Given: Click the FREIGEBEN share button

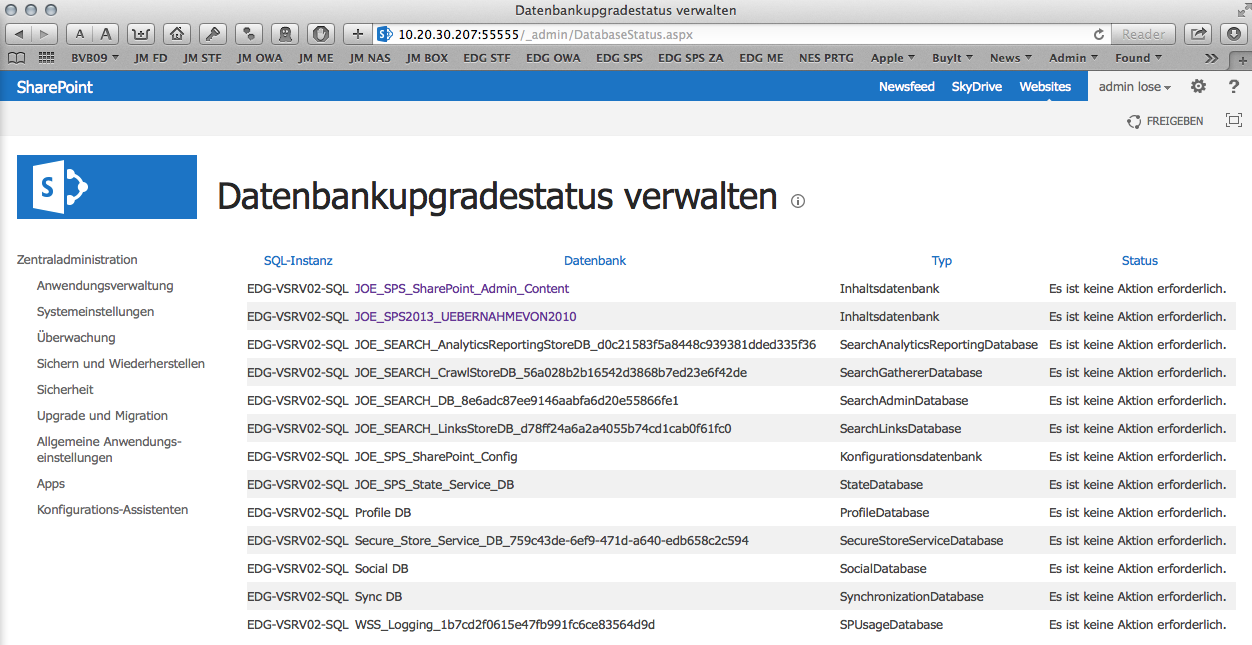Looking at the screenshot, I should click(1165, 121).
